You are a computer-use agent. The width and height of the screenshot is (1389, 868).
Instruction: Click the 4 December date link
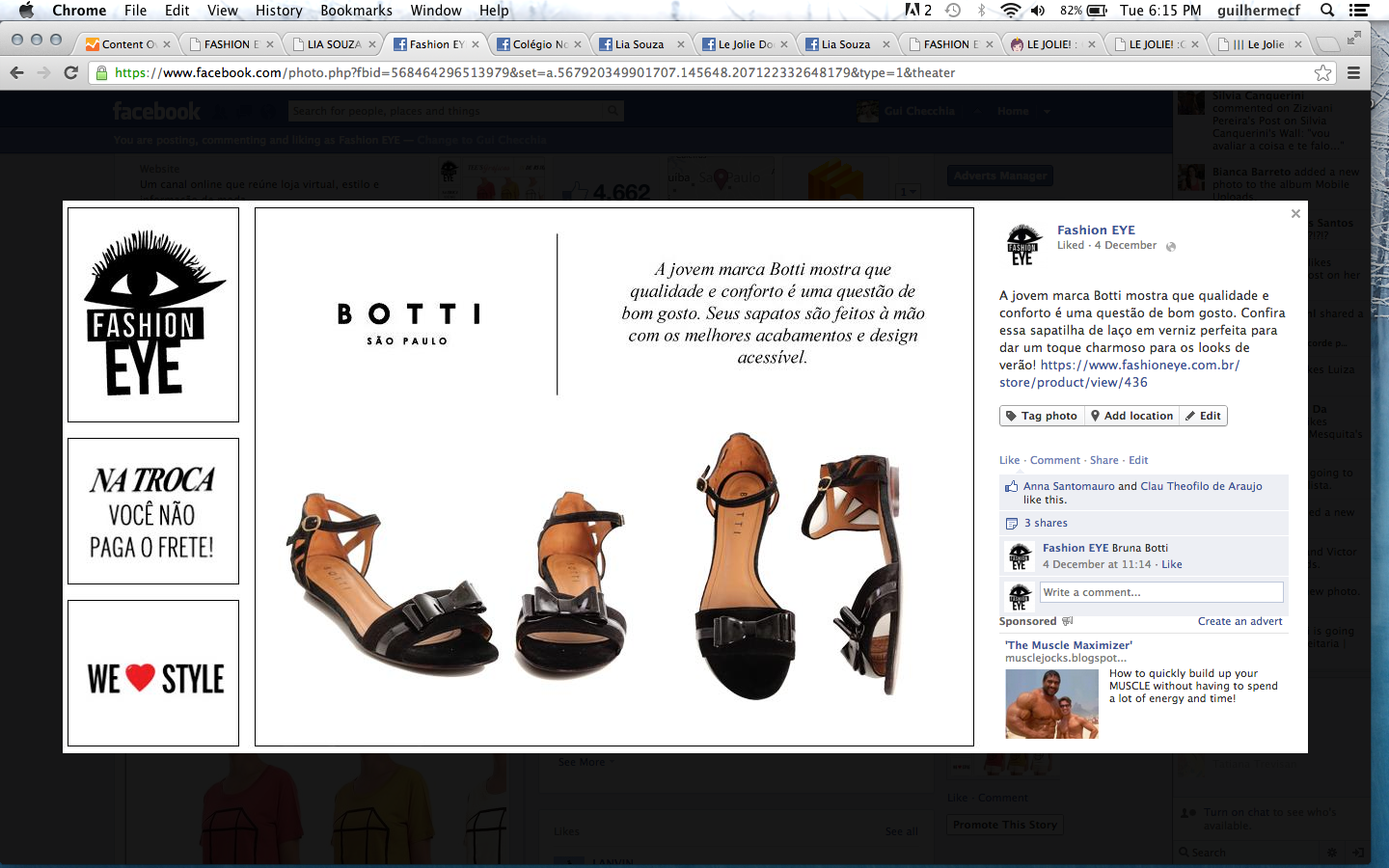coord(1126,245)
